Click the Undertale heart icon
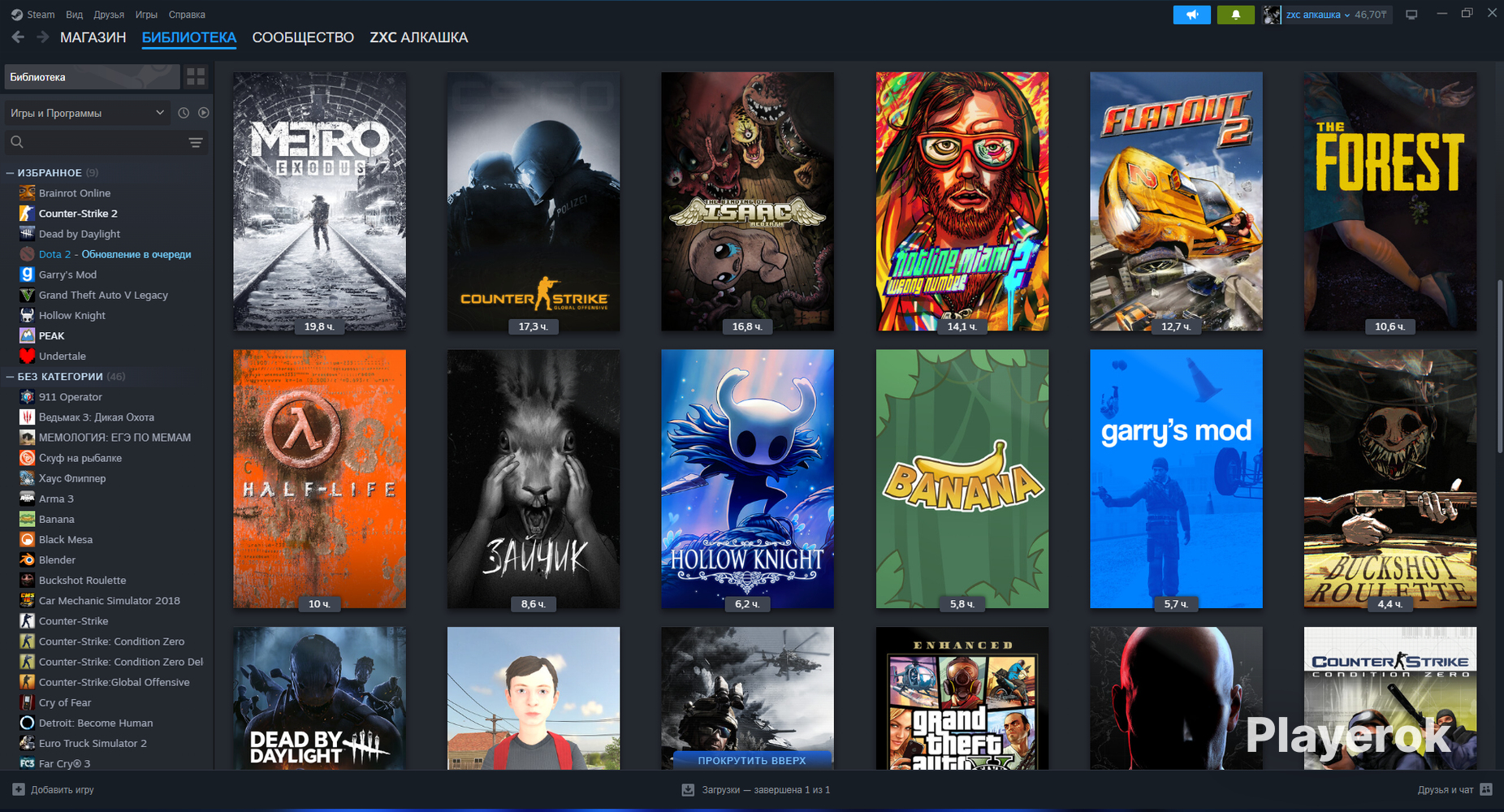The width and height of the screenshot is (1504, 812). (x=27, y=356)
